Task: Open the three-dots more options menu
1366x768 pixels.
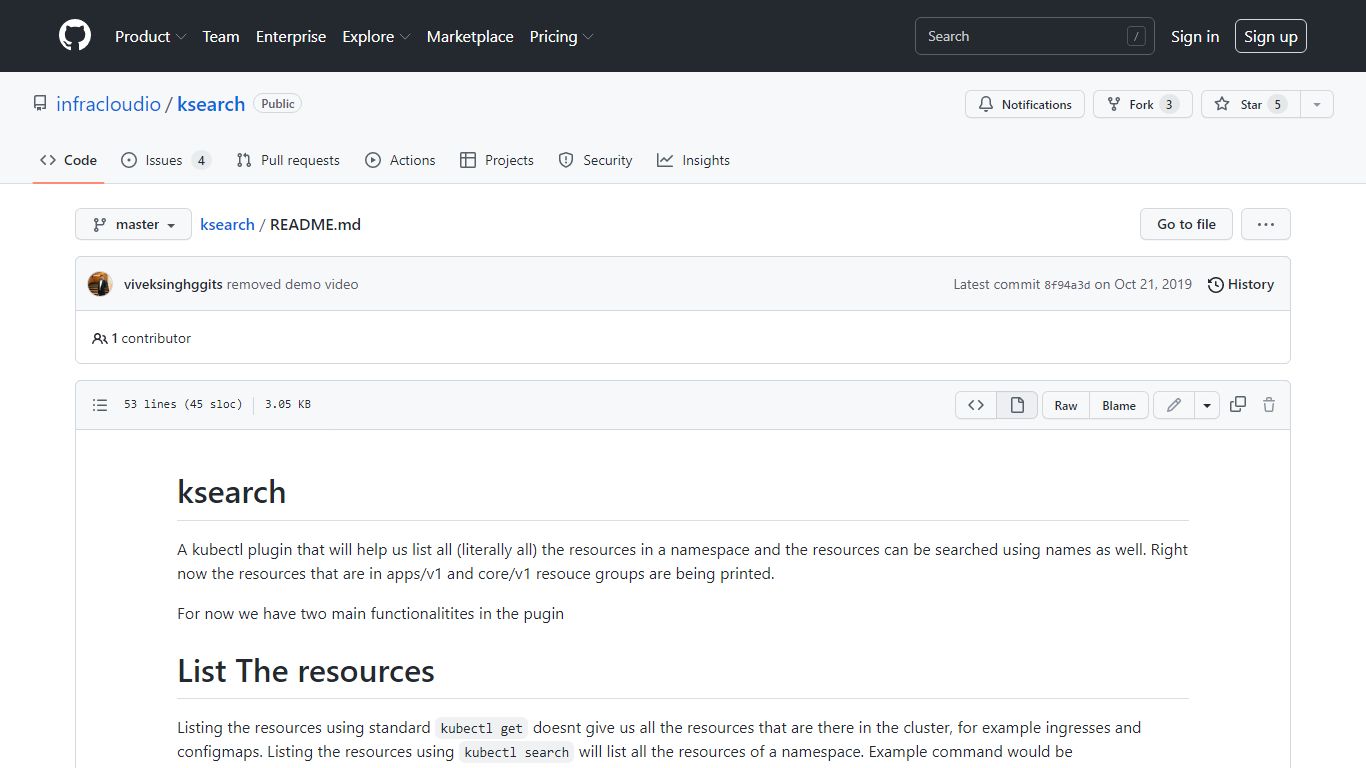Action: coord(1266,224)
